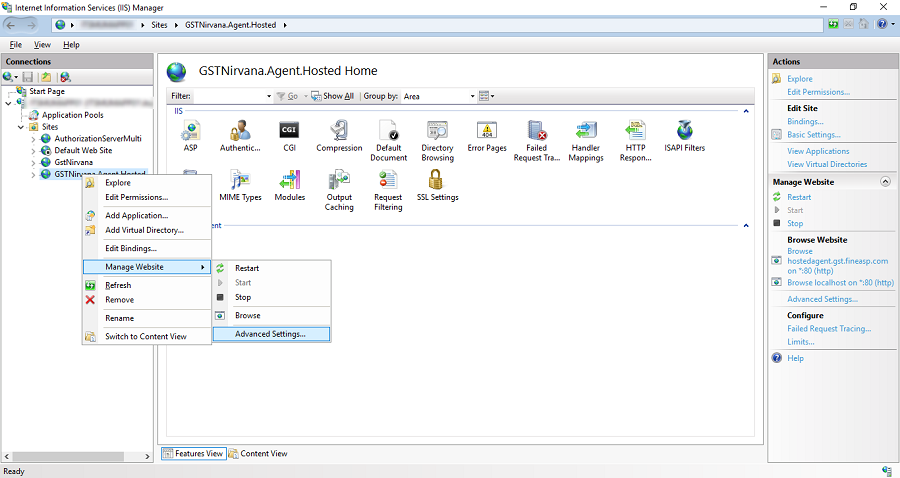The height and width of the screenshot is (478, 900).
Task: Expand the GstNirvana site node
Action: (x=33, y=163)
